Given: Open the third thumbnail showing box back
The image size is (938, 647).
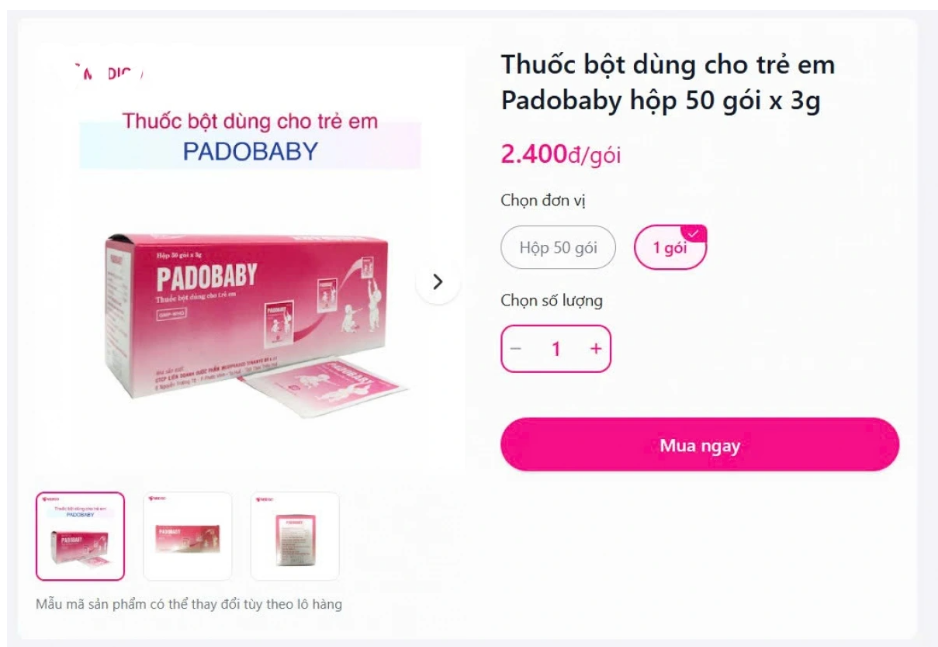Looking at the screenshot, I should (x=295, y=536).
